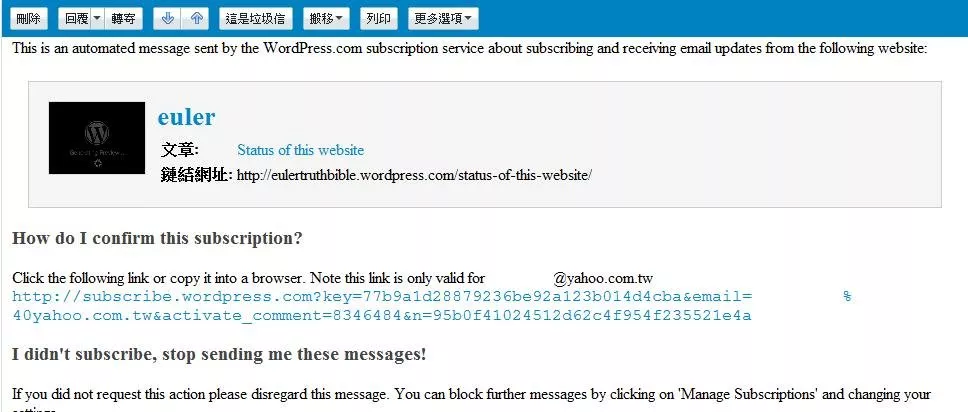Click the 鏈結網址 label in blog card
968x412 pixels.
click(196, 175)
